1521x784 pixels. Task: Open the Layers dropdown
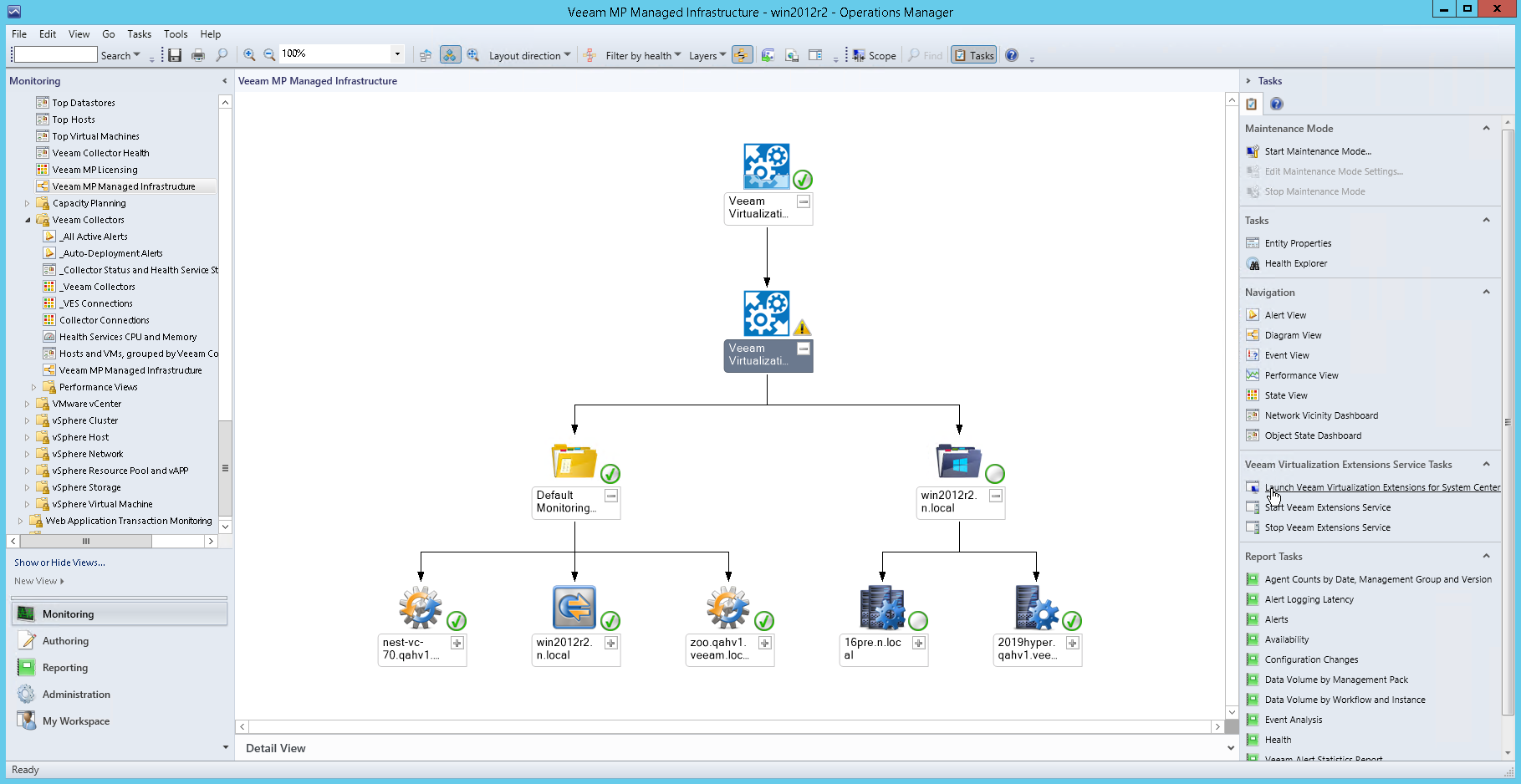point(707,55)
